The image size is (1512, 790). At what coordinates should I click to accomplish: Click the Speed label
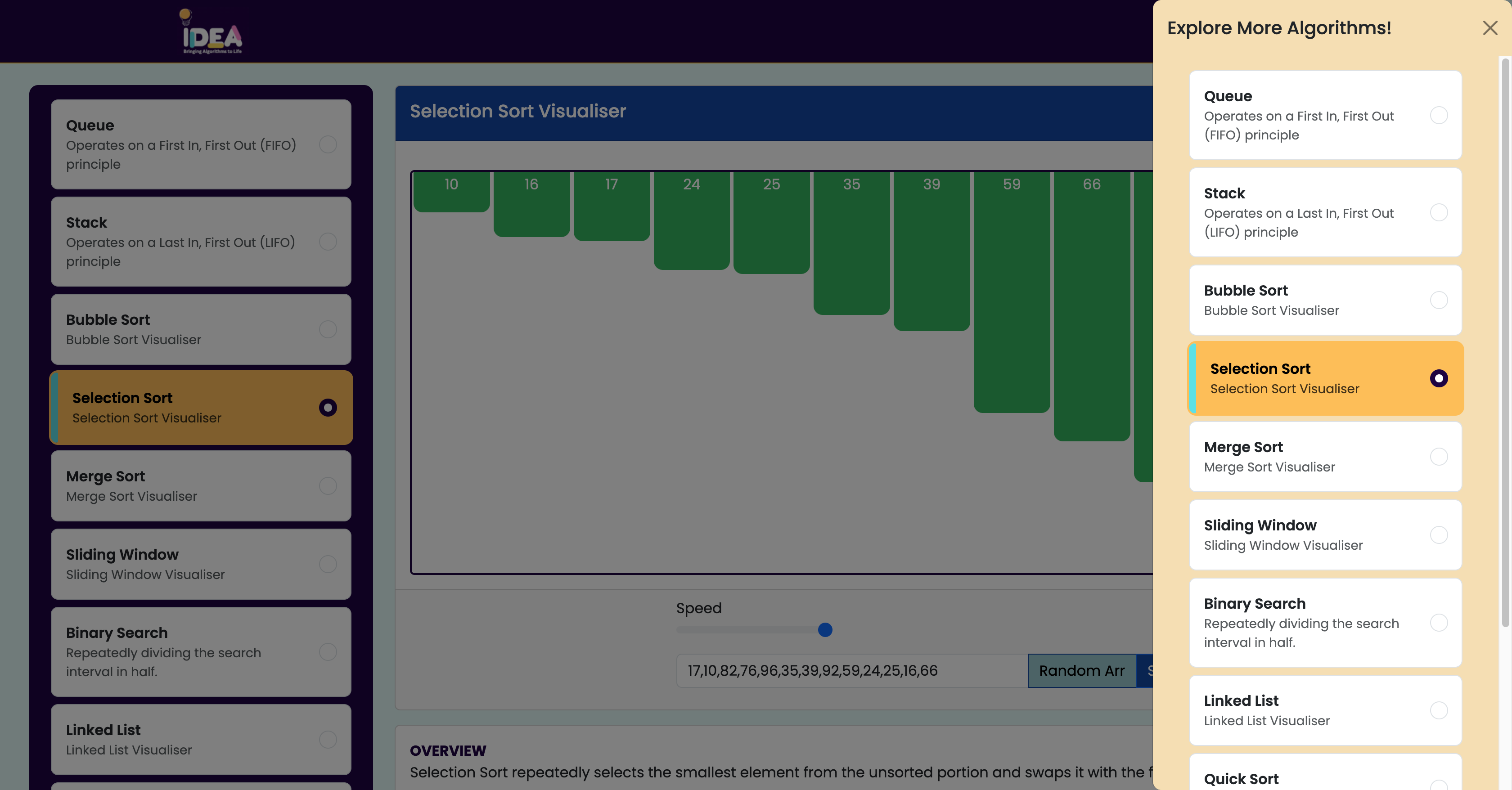tap(698, 608)
